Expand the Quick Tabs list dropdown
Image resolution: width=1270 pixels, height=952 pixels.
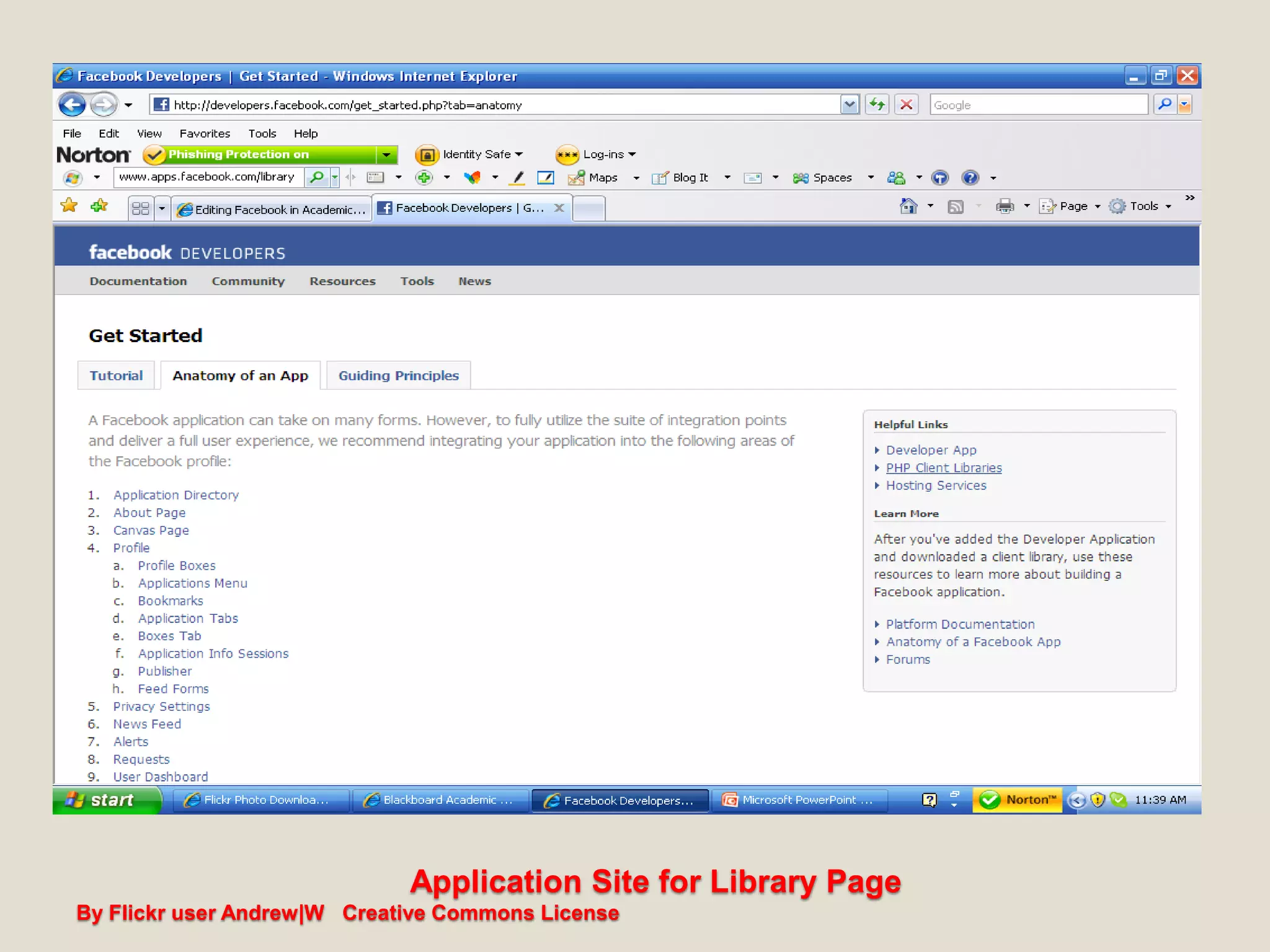[x=162, y=208]
